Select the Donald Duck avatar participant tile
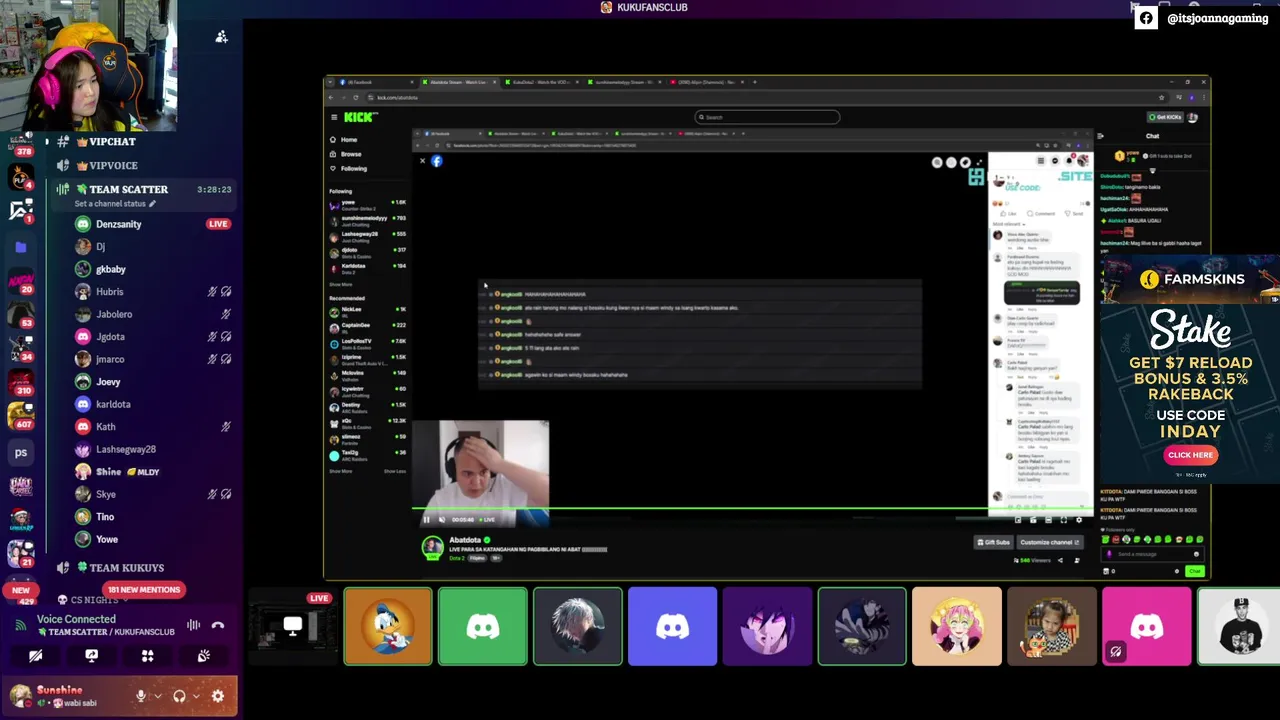This screenshot has height=720, width=1280. tap(388, 626)
